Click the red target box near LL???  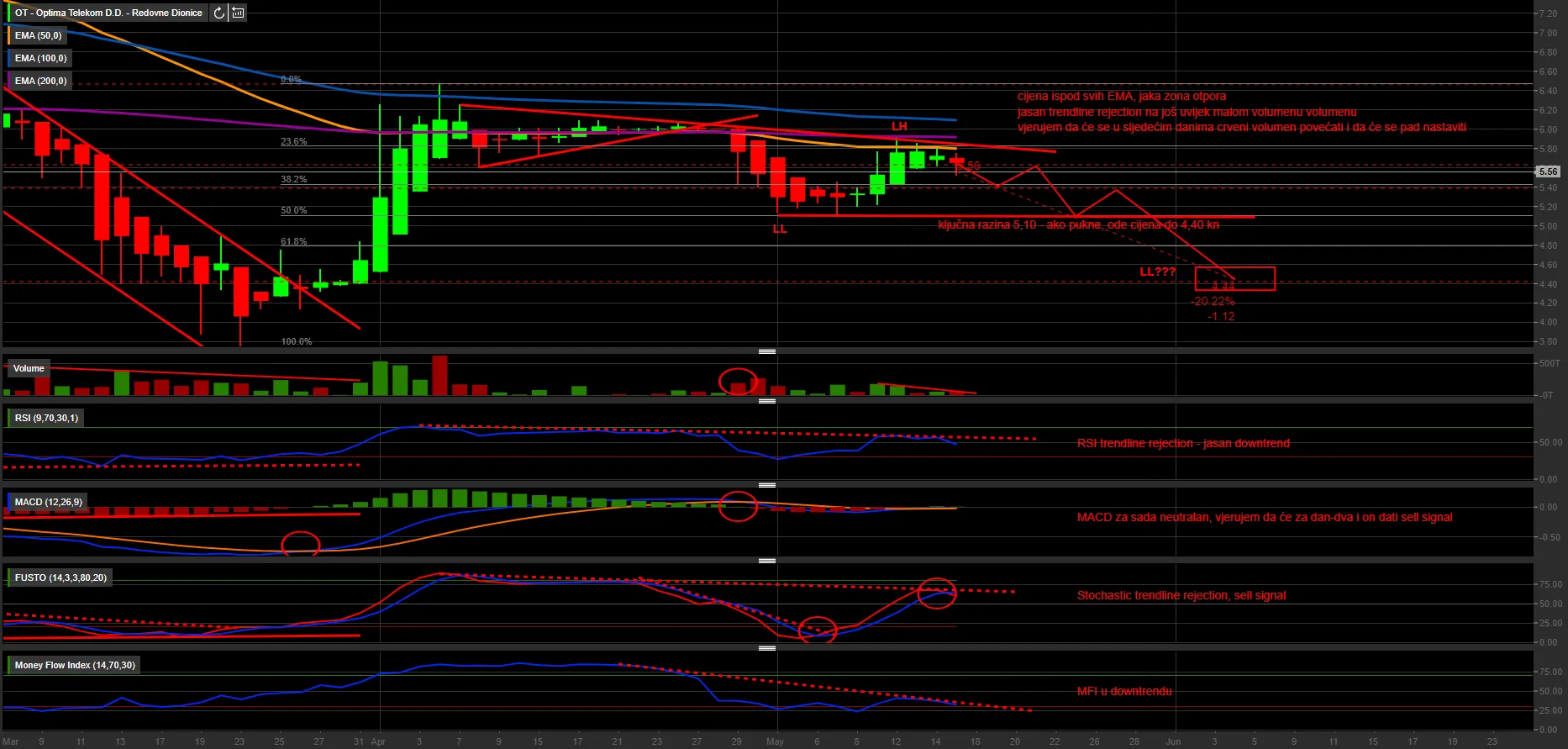coord(1234,278)
